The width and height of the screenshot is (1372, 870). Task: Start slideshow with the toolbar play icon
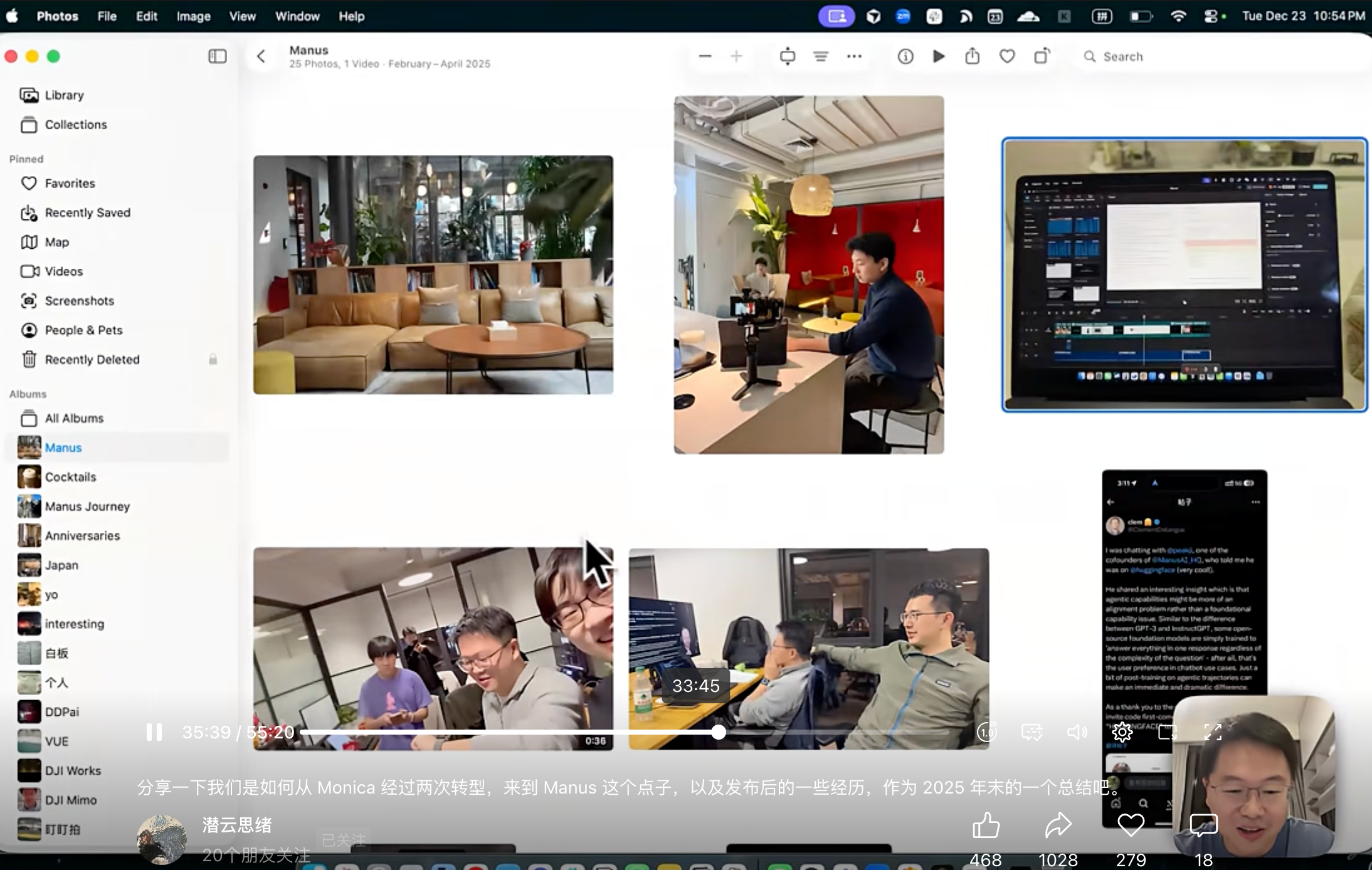(938, 56)
